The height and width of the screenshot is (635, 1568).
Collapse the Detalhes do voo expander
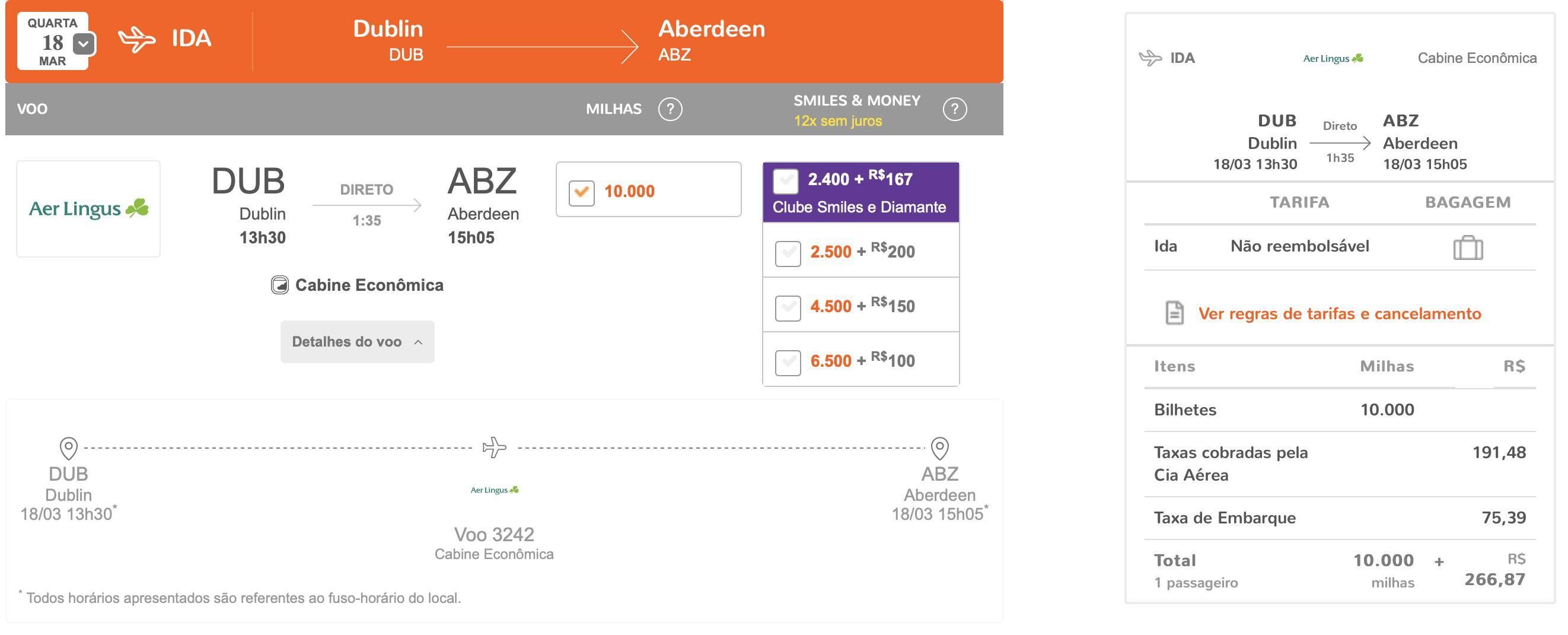tap(357, 342)
